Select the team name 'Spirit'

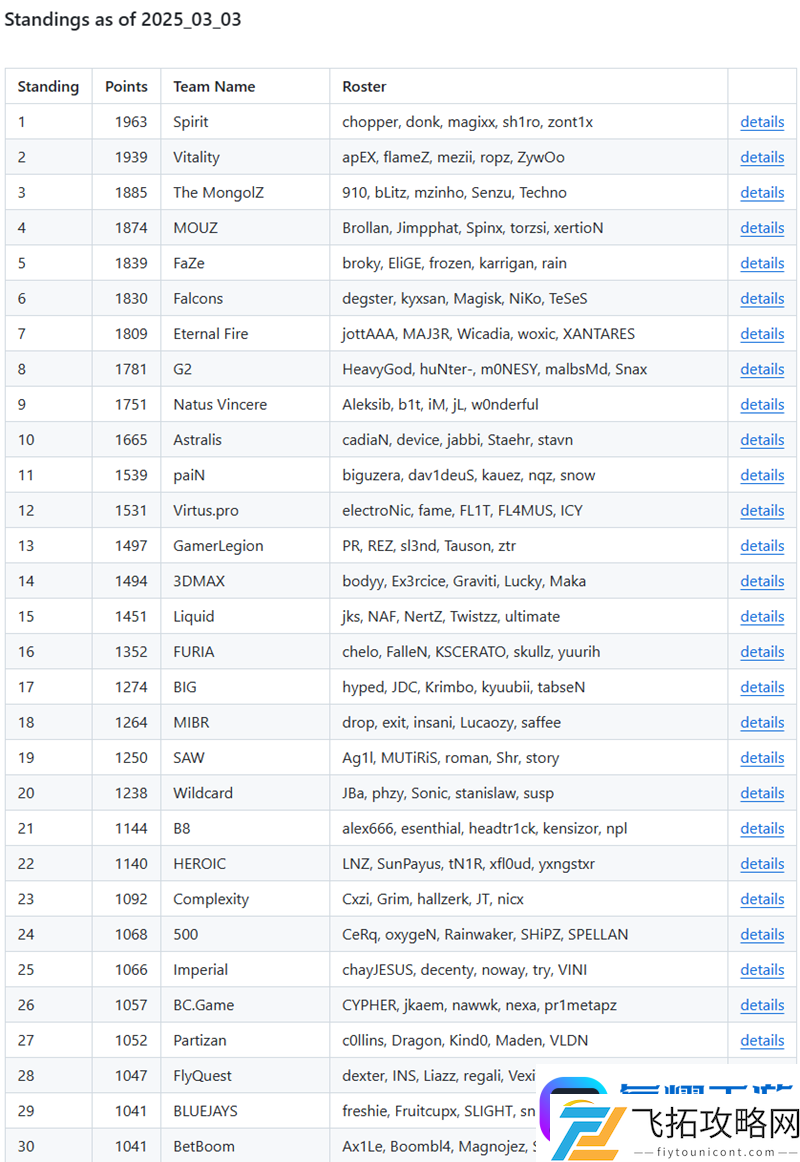click(190, 122)
